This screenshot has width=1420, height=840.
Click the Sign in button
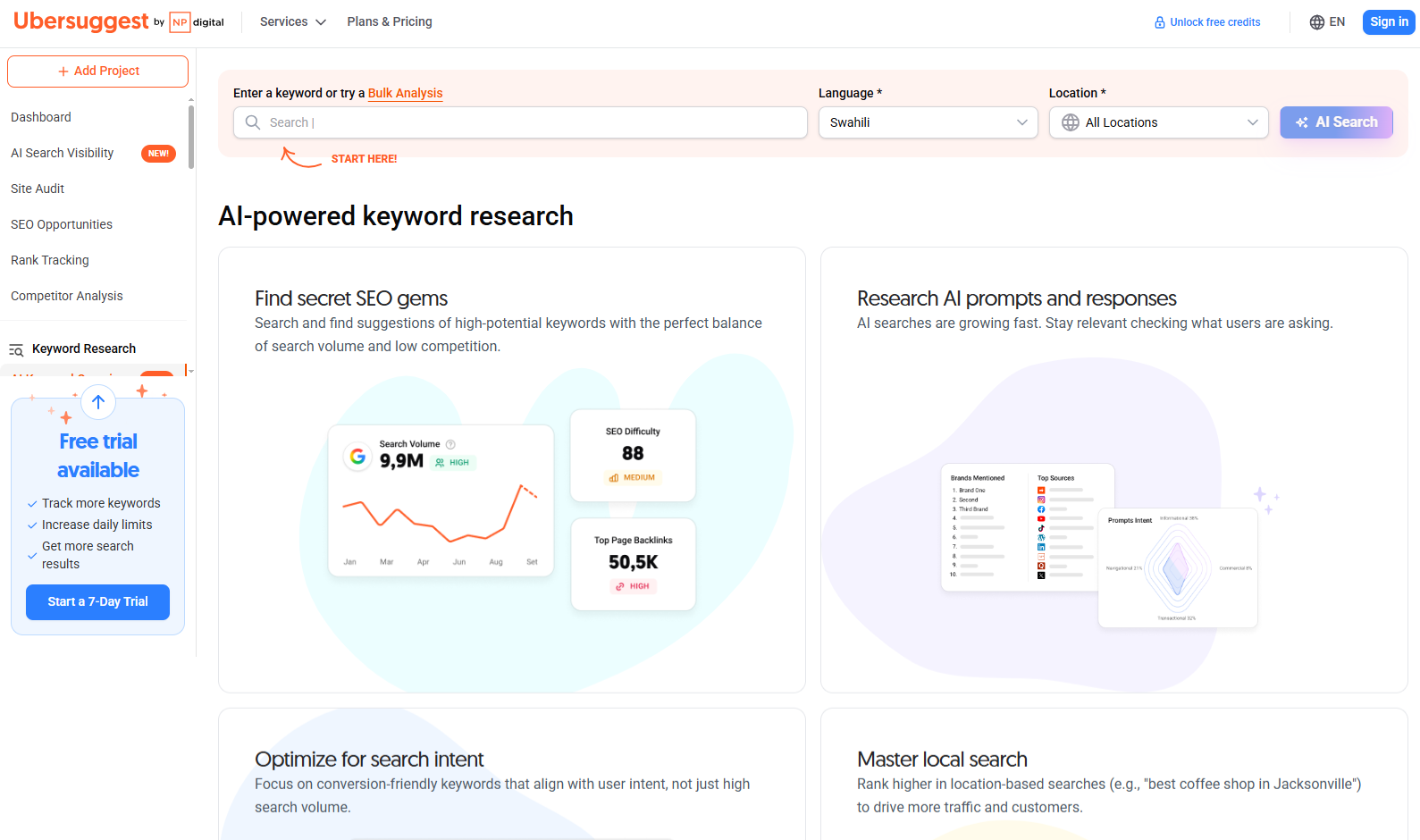(x=1389, y=22)
